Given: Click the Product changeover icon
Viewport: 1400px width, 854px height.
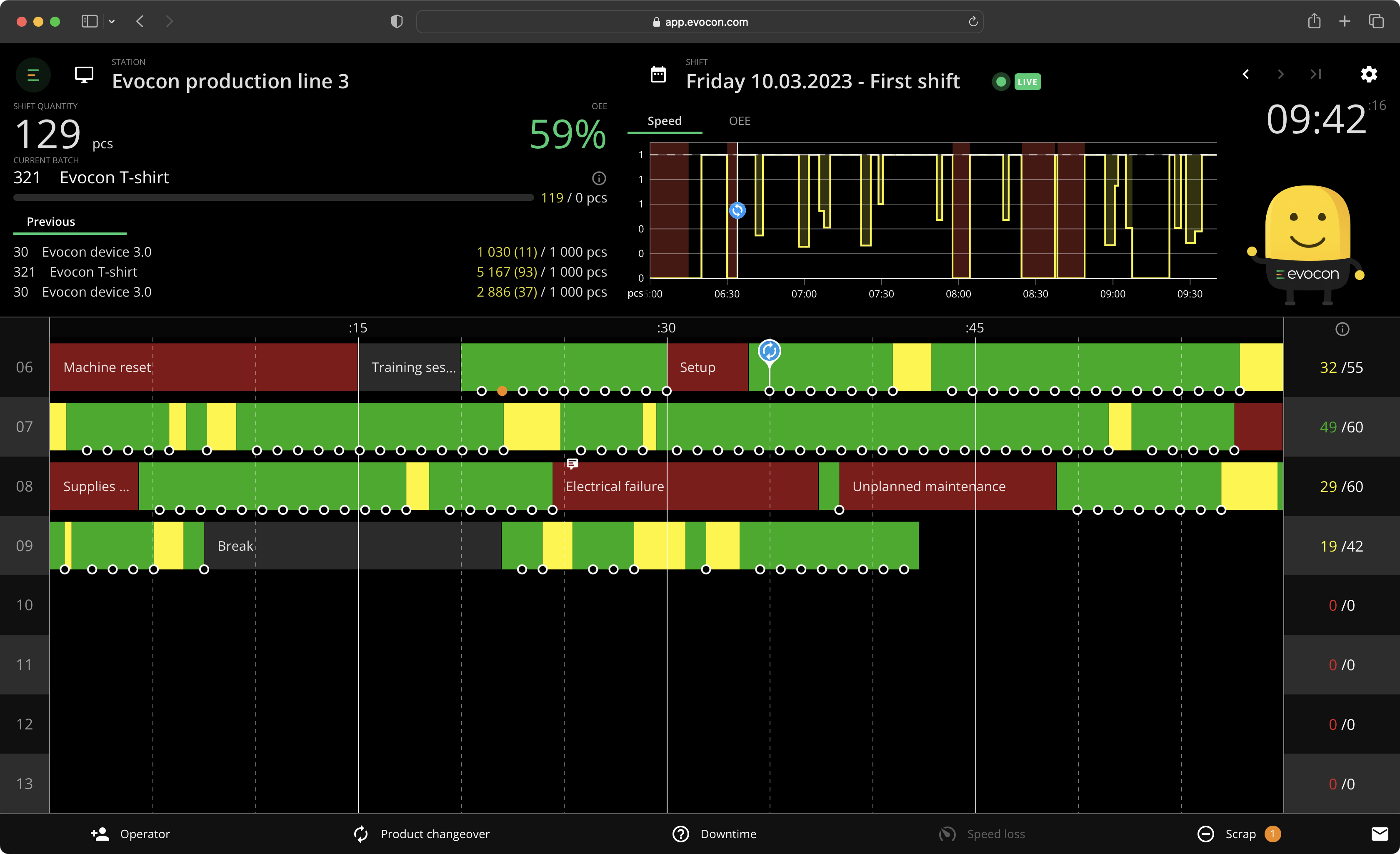Looking at the screenshot, I should (360, 834).
